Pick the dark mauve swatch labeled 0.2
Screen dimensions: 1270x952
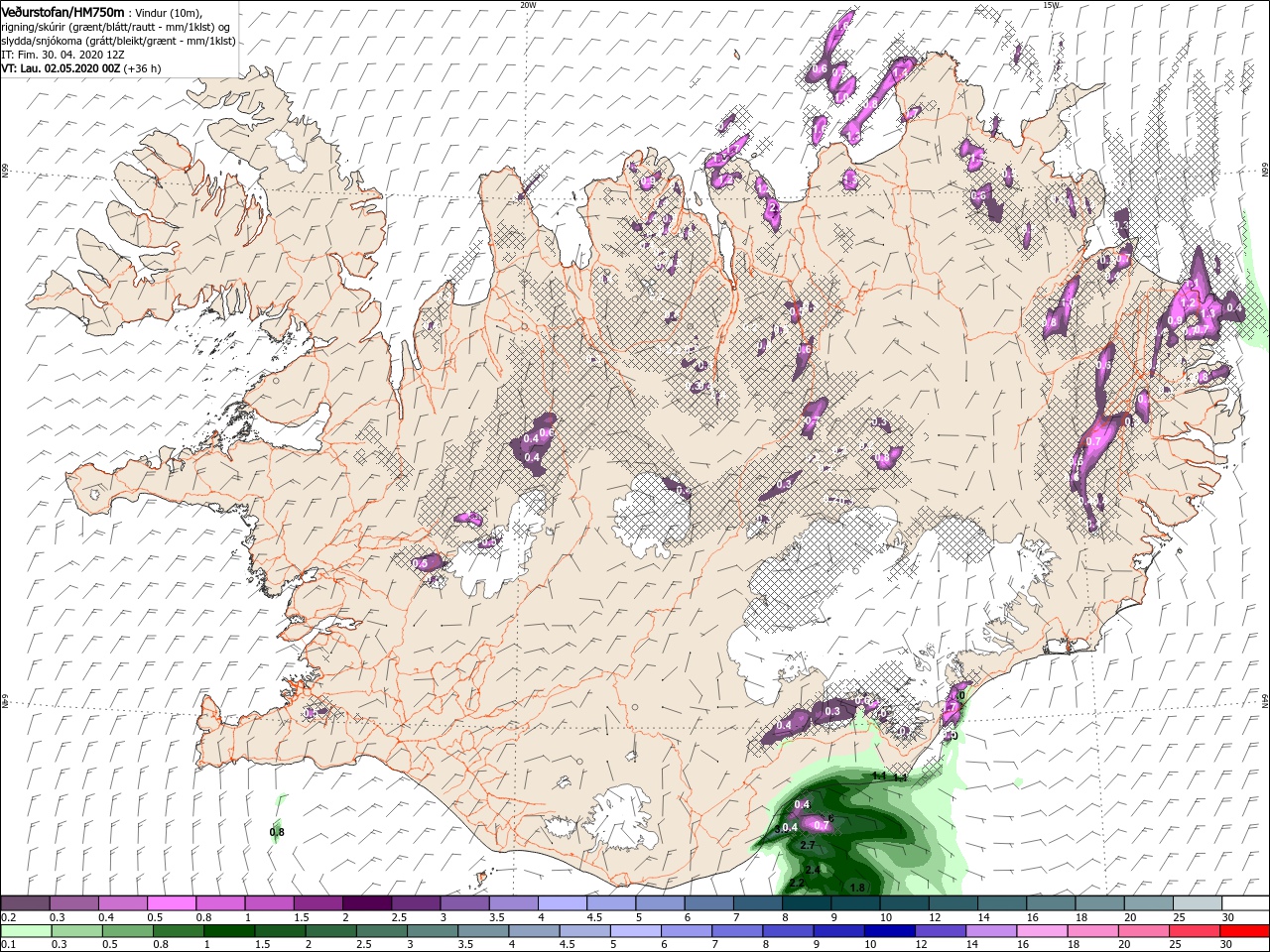(25, 902)
